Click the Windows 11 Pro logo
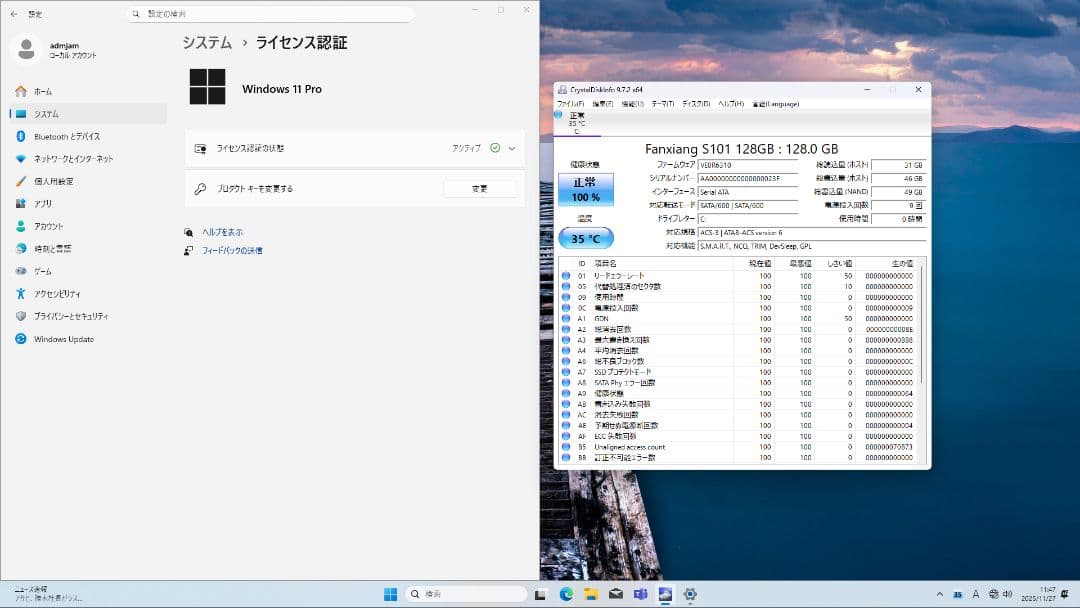 pos(206,89)
